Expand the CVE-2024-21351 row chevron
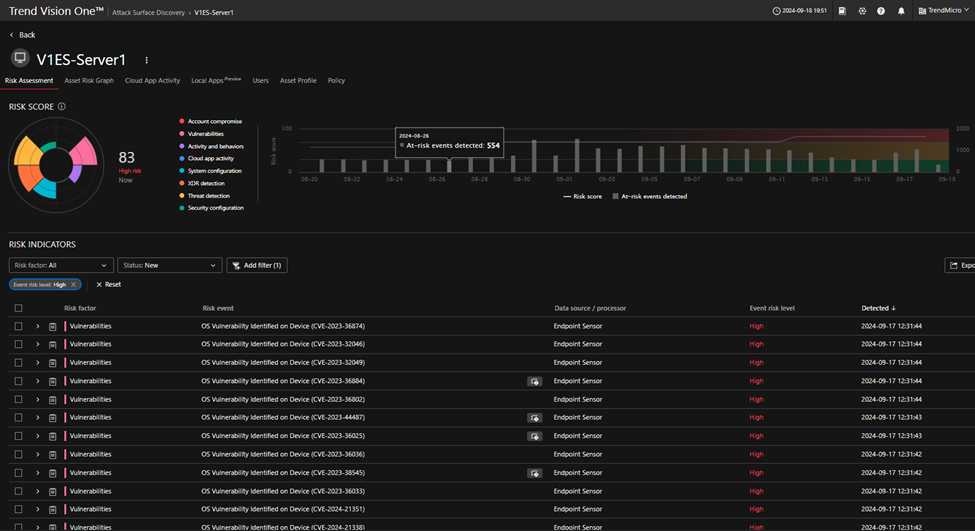The width and height of the screenshot is (975, 531). (38, 509)
